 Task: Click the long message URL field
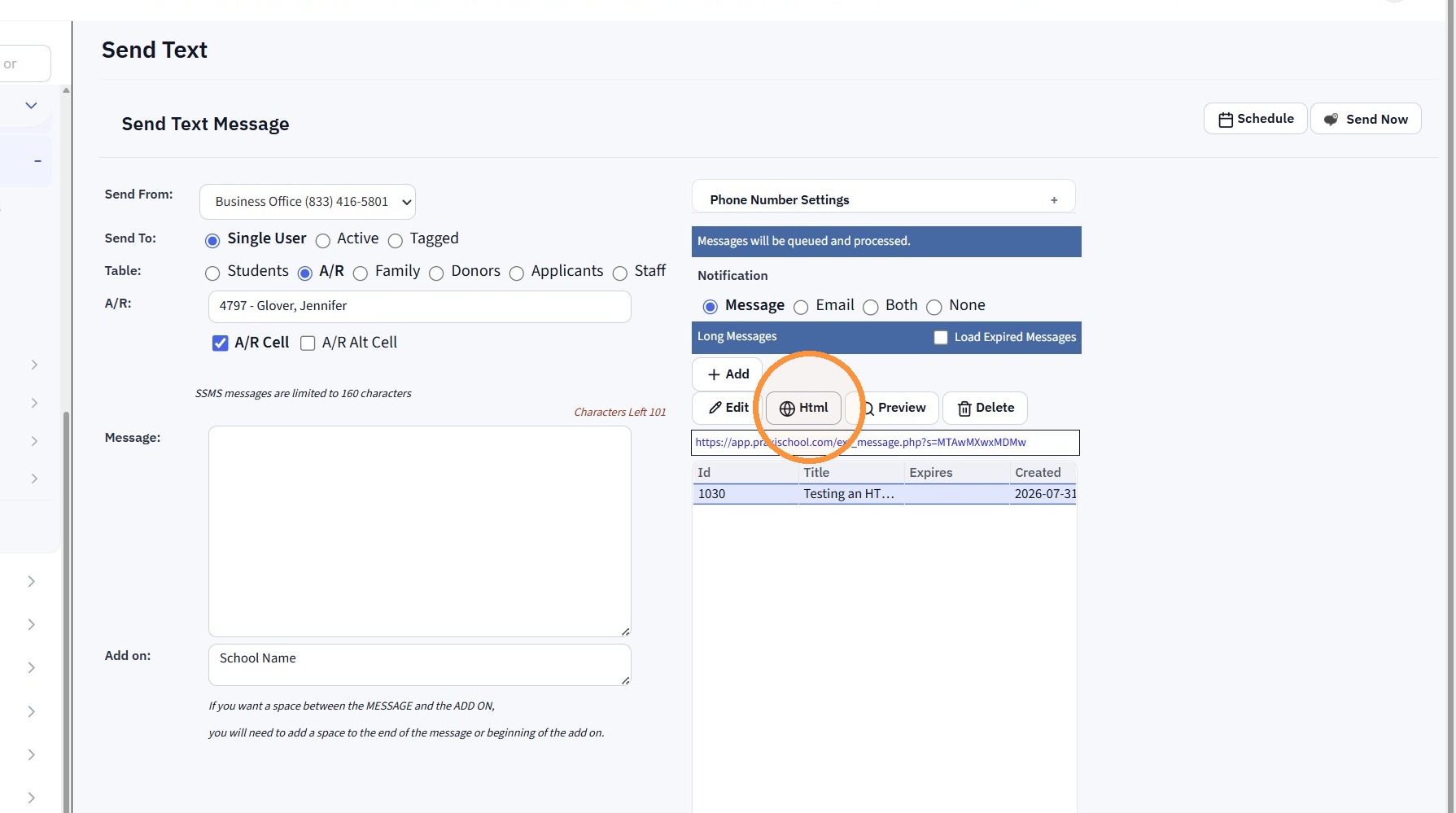click(x=885, y=443)
